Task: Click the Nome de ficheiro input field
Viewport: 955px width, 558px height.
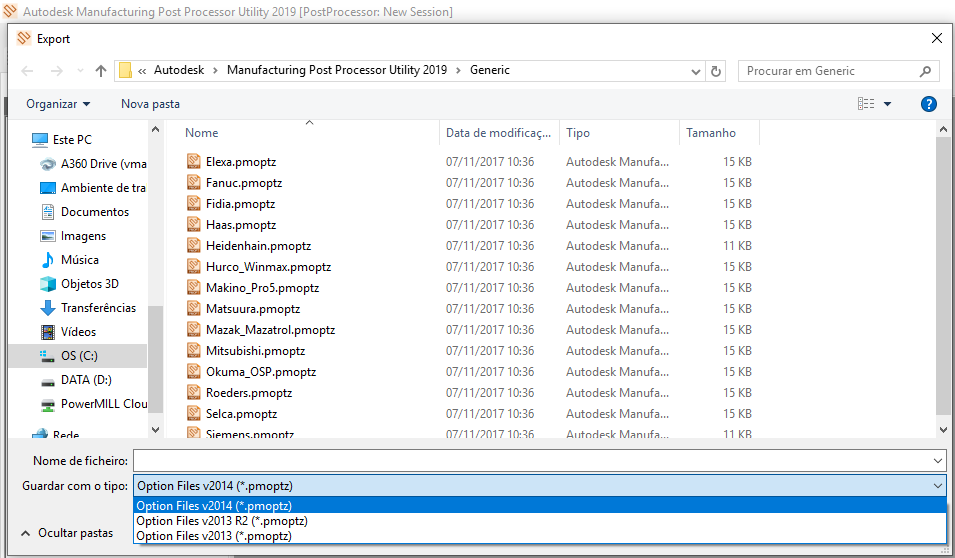Action: click(533, 461)
